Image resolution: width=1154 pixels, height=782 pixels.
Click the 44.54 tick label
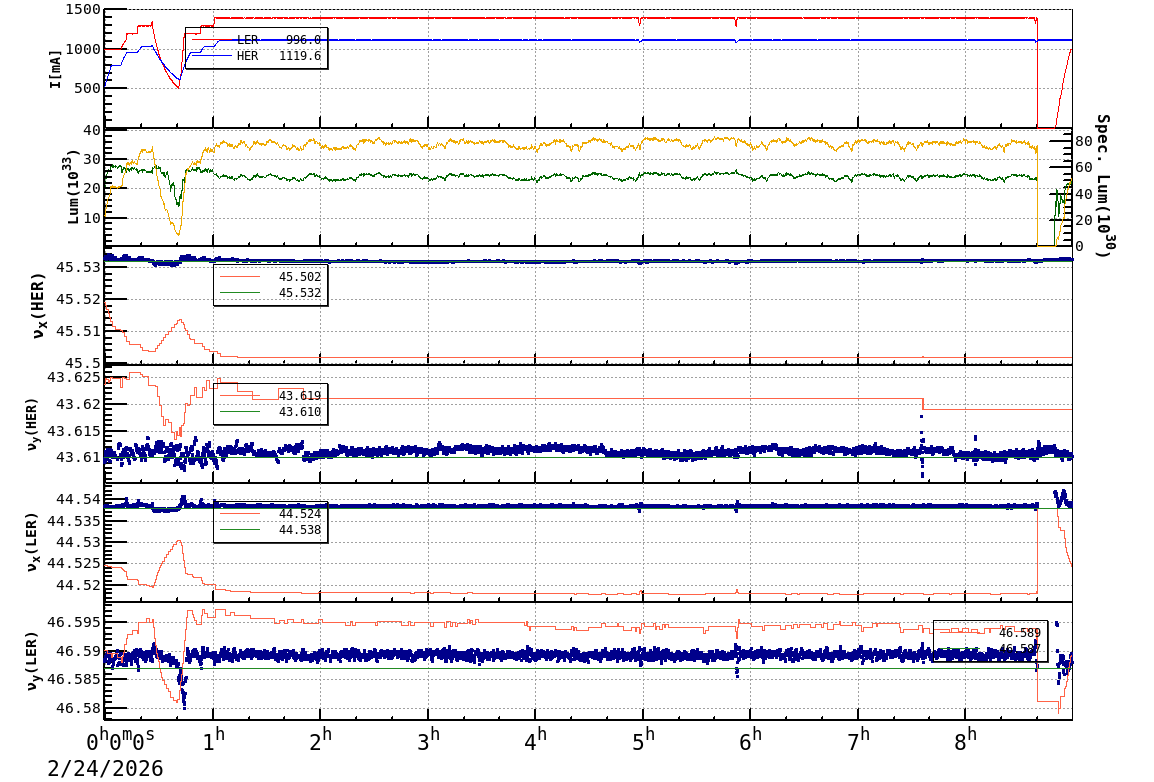click(79, 500)
